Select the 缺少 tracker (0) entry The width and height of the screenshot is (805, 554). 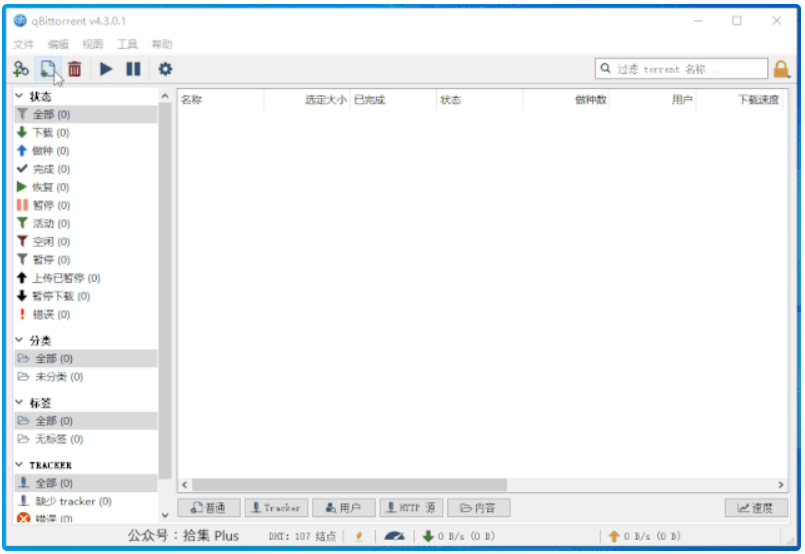pyautogui.click(x=86, y=501)
